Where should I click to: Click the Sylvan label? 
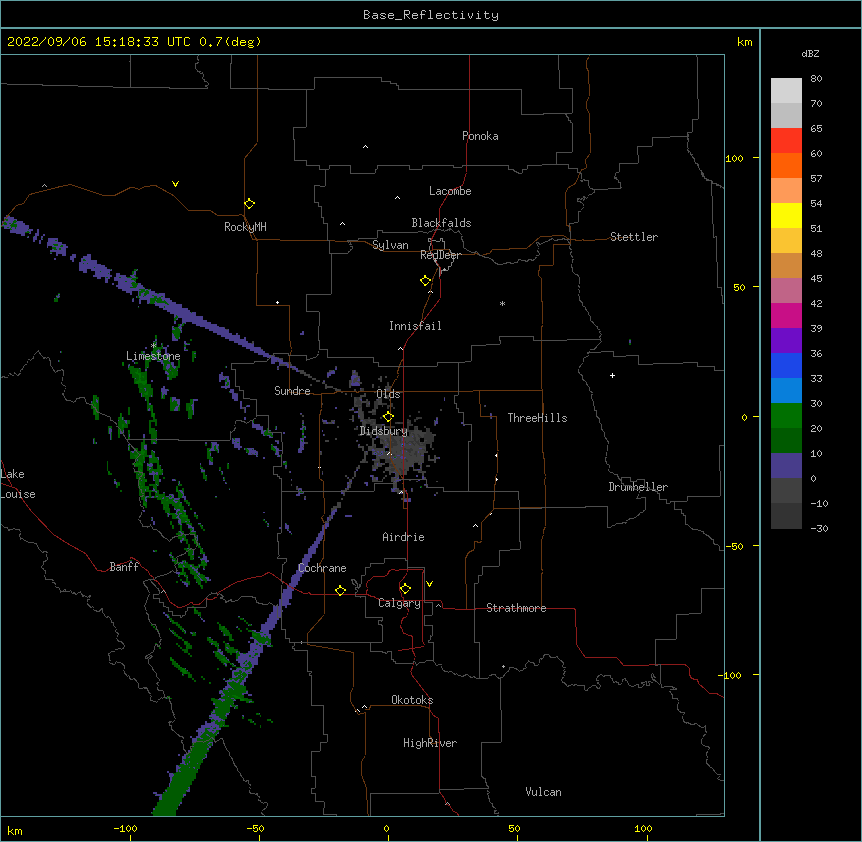[390, 245]
